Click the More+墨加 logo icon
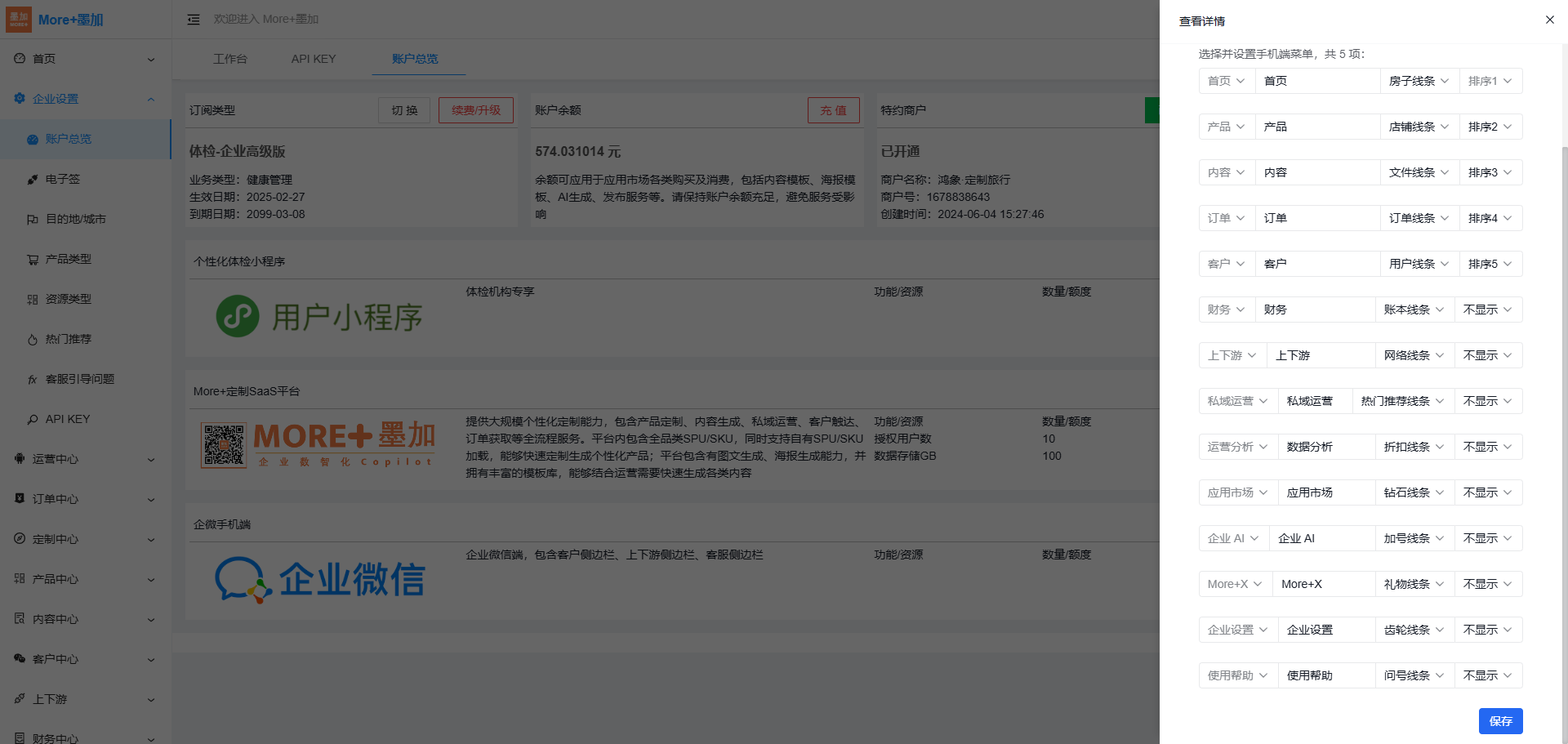The image size is (1568, 744). click(x=19, y=20)
